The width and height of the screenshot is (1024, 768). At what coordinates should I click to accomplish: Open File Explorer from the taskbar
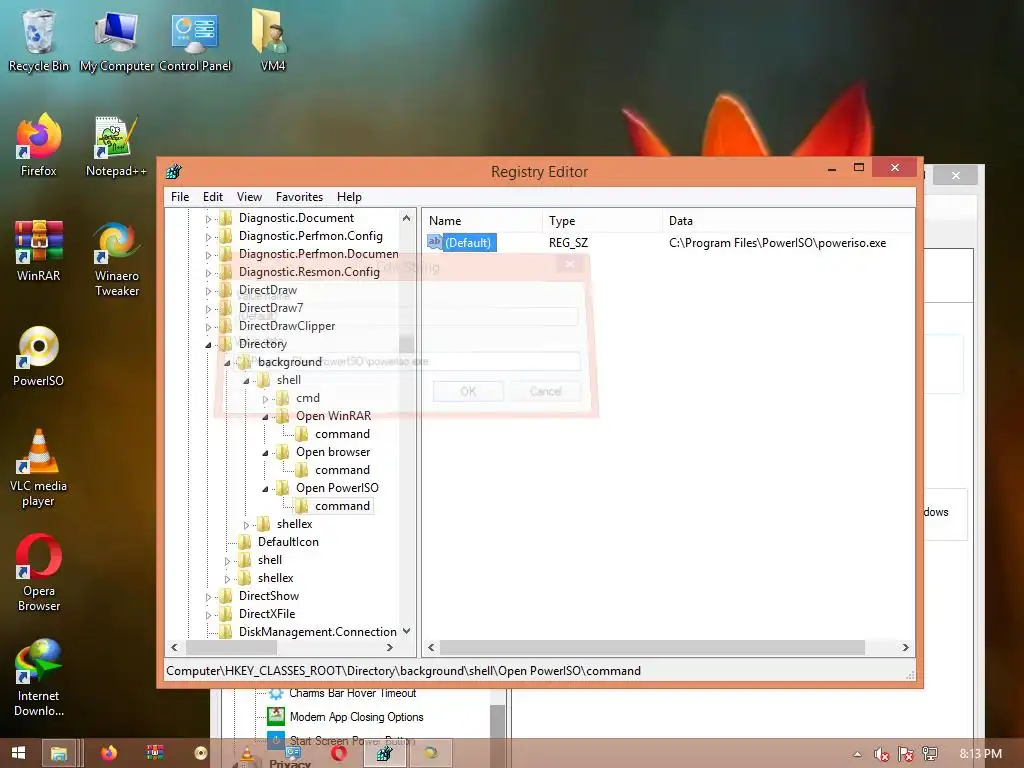coord(59,753)
